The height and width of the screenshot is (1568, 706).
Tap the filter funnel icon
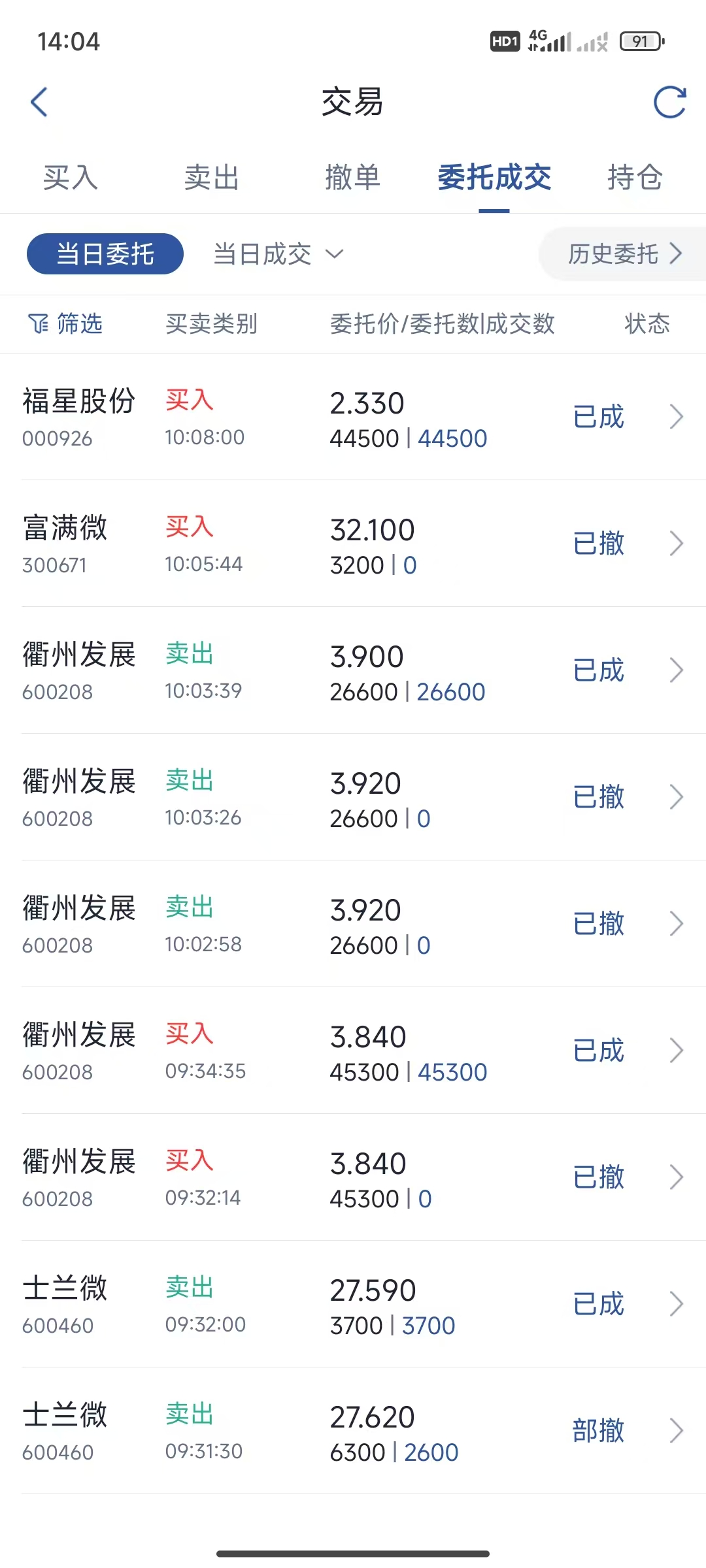point(38,323)
